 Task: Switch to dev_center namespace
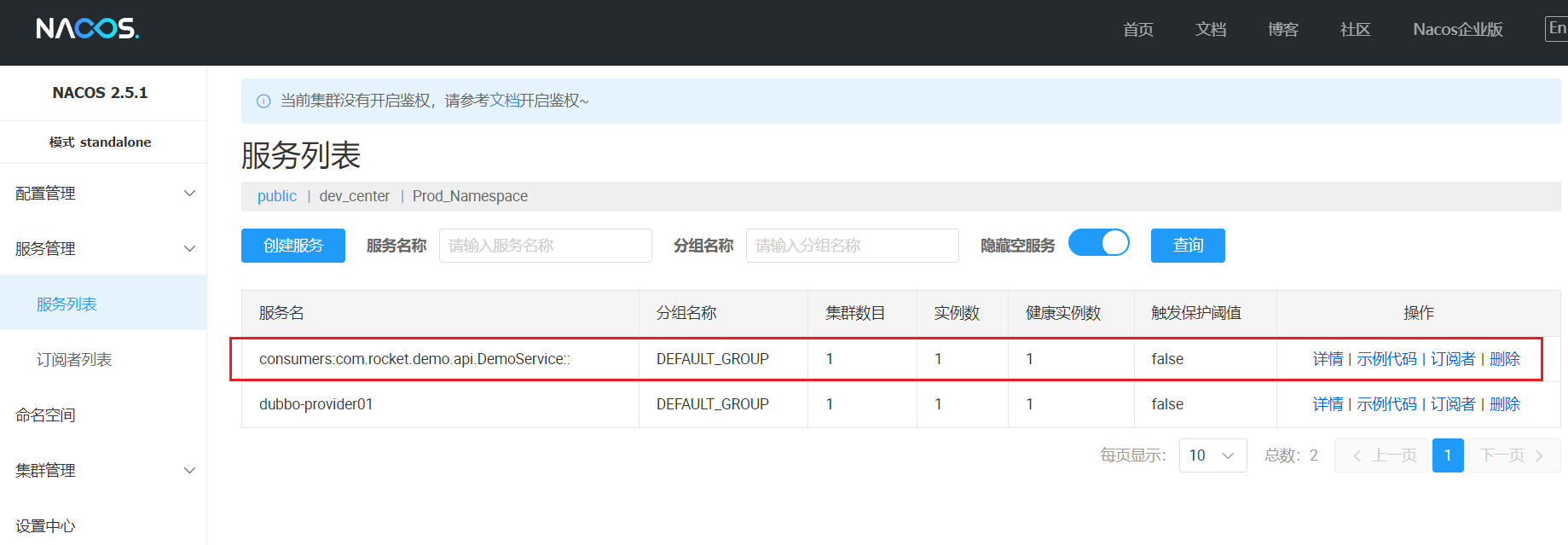354,196
